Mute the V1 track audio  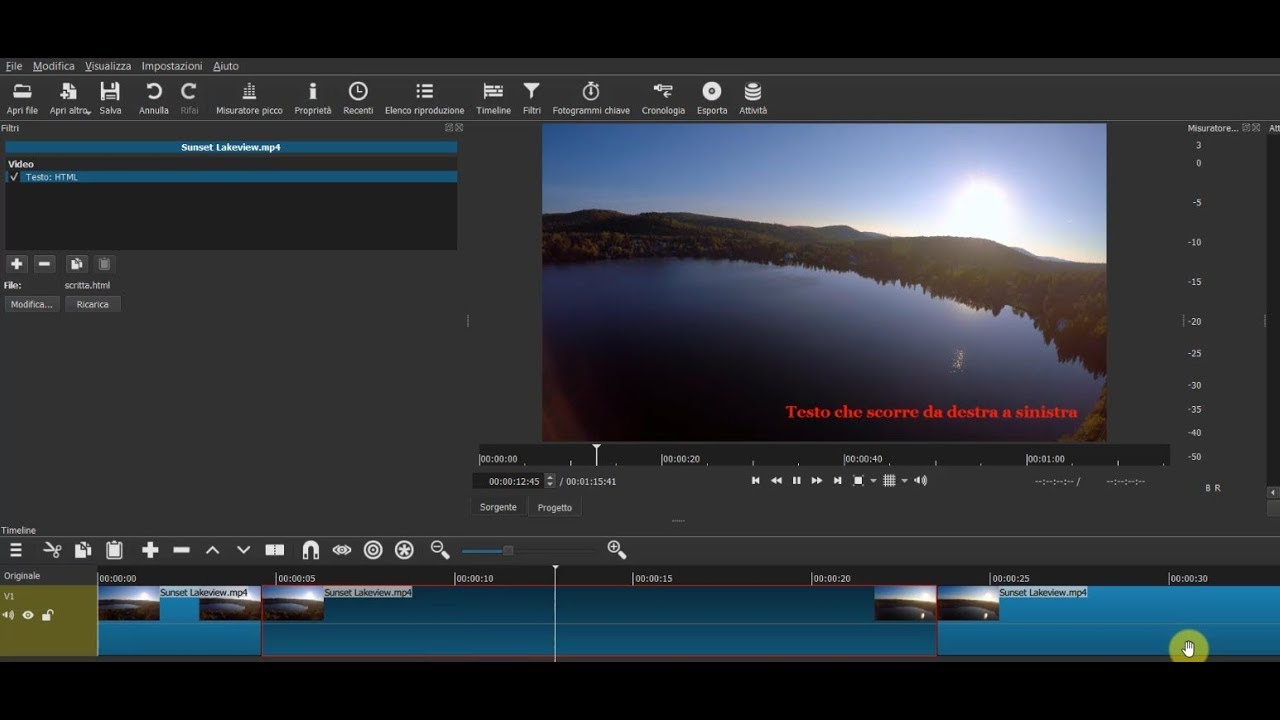[x=9, y=615]
